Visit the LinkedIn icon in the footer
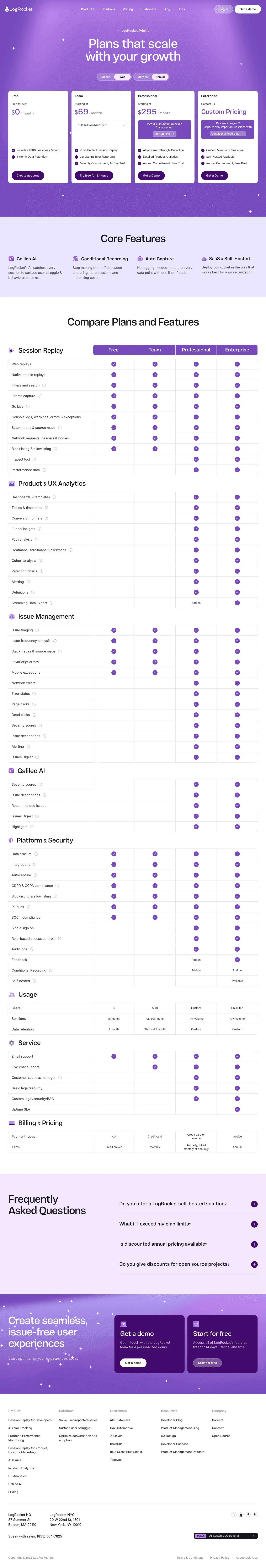Image resolution: width=266 pixels, height=1568 pixels. point(255,1514)
